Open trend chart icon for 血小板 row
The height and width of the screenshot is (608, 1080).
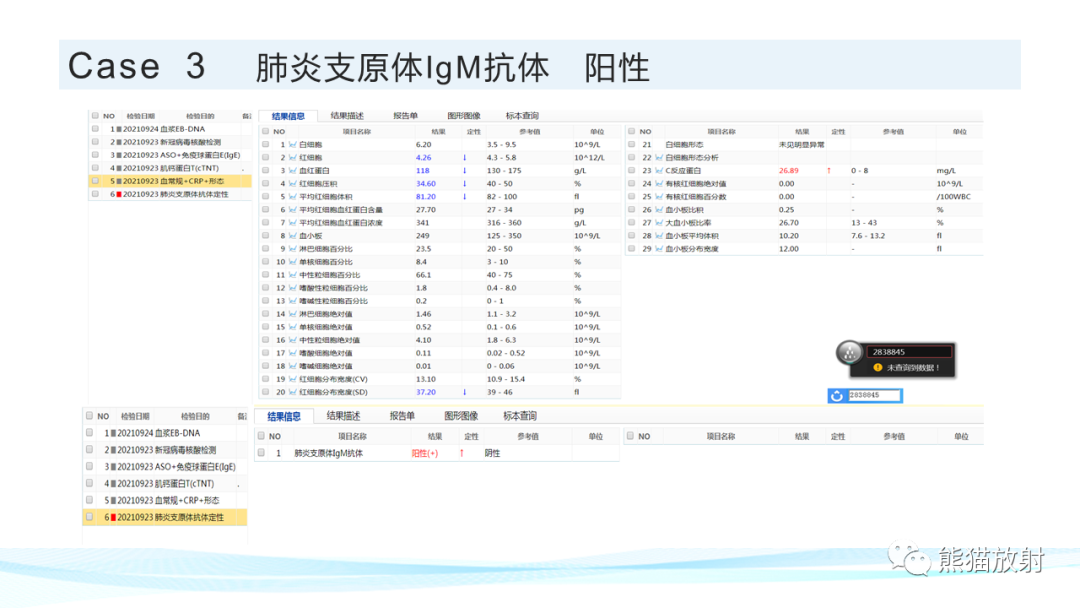[x=293, y=235]
